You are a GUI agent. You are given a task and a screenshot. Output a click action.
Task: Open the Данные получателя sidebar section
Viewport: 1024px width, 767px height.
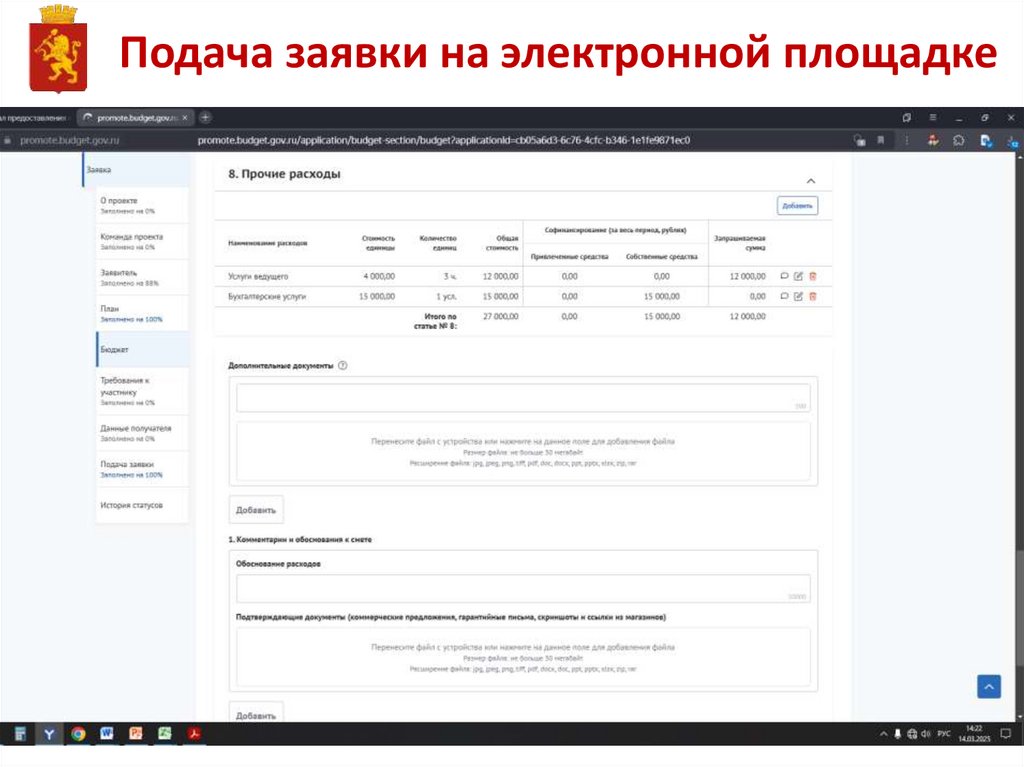coord(142,432)
